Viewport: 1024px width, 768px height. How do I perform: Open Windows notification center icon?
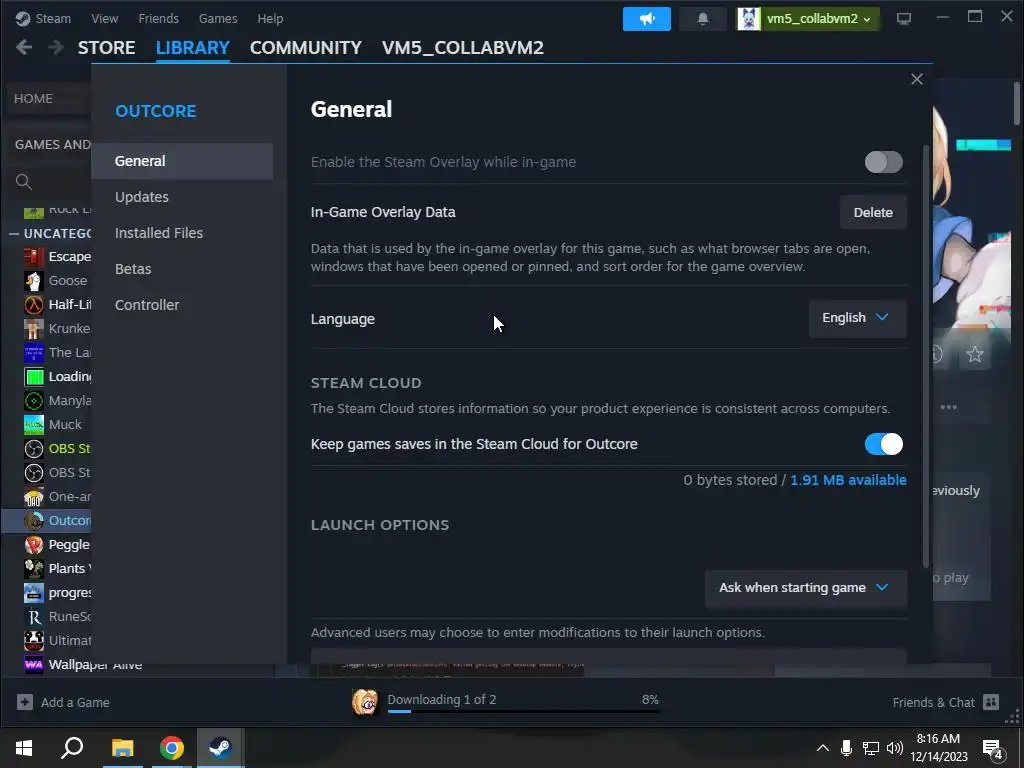point(993,749)
